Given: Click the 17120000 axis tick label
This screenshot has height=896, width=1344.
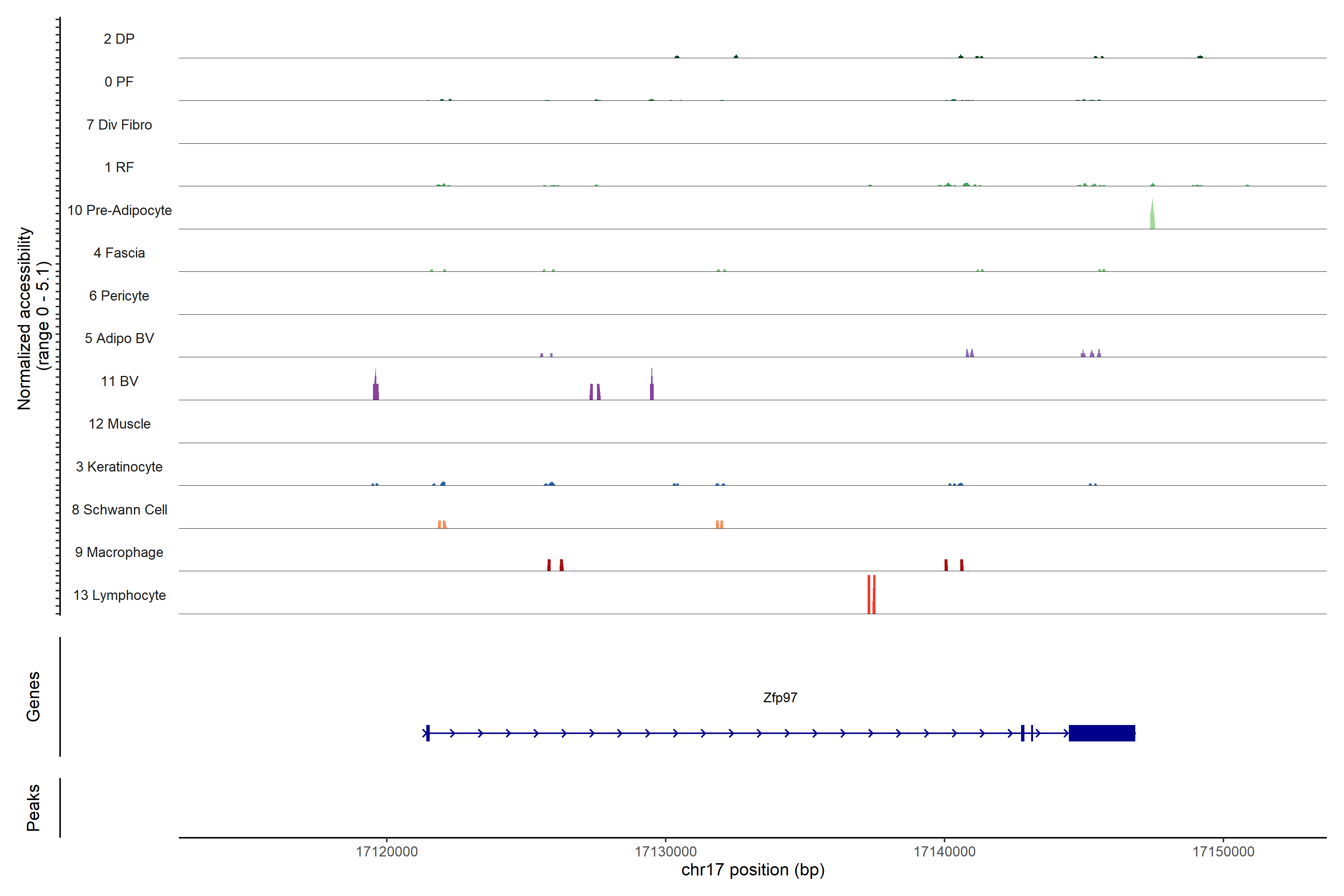Looking at the screenshot, I should 387,852.
